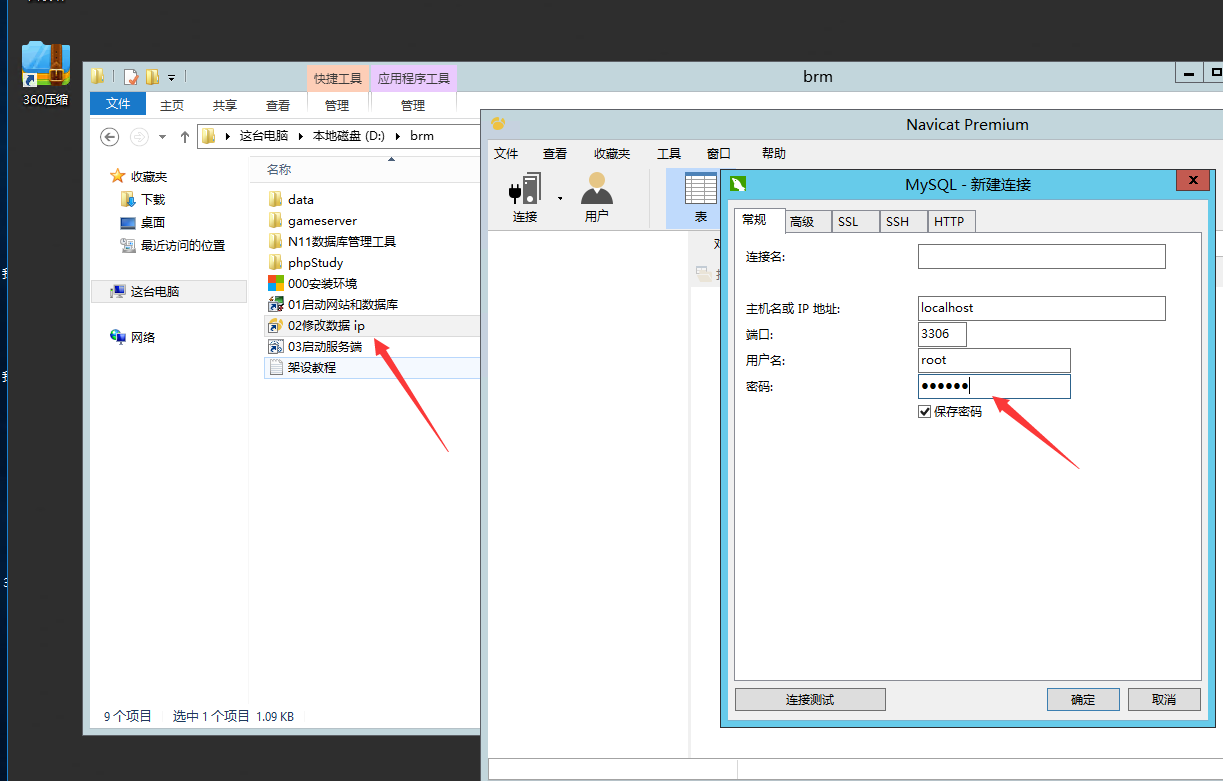Open Navicat 窗口 menu
Viewport: 1223px width, 781px height.
coord(719,153)
